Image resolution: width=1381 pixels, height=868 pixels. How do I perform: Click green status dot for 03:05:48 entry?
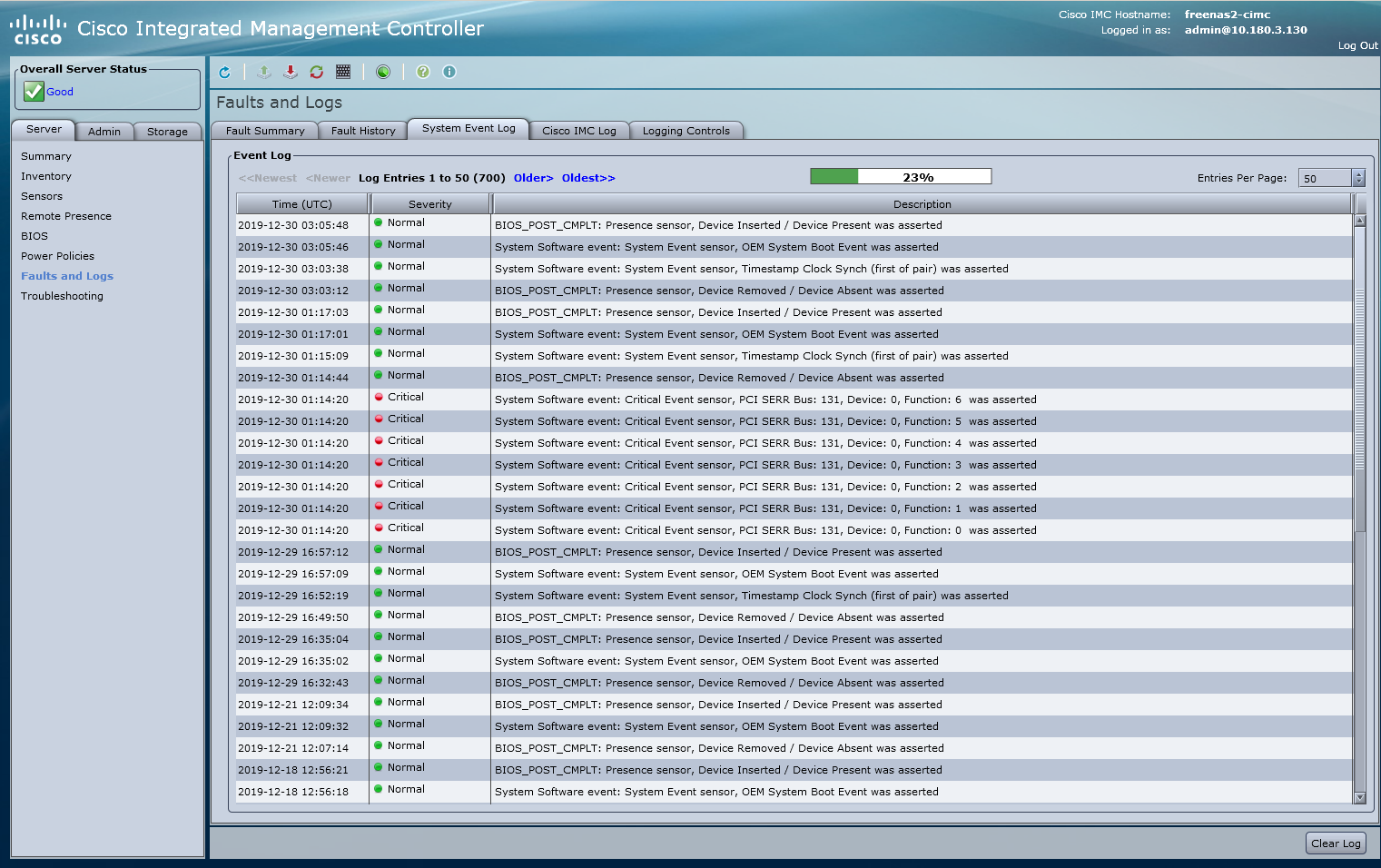click(379, 223)
